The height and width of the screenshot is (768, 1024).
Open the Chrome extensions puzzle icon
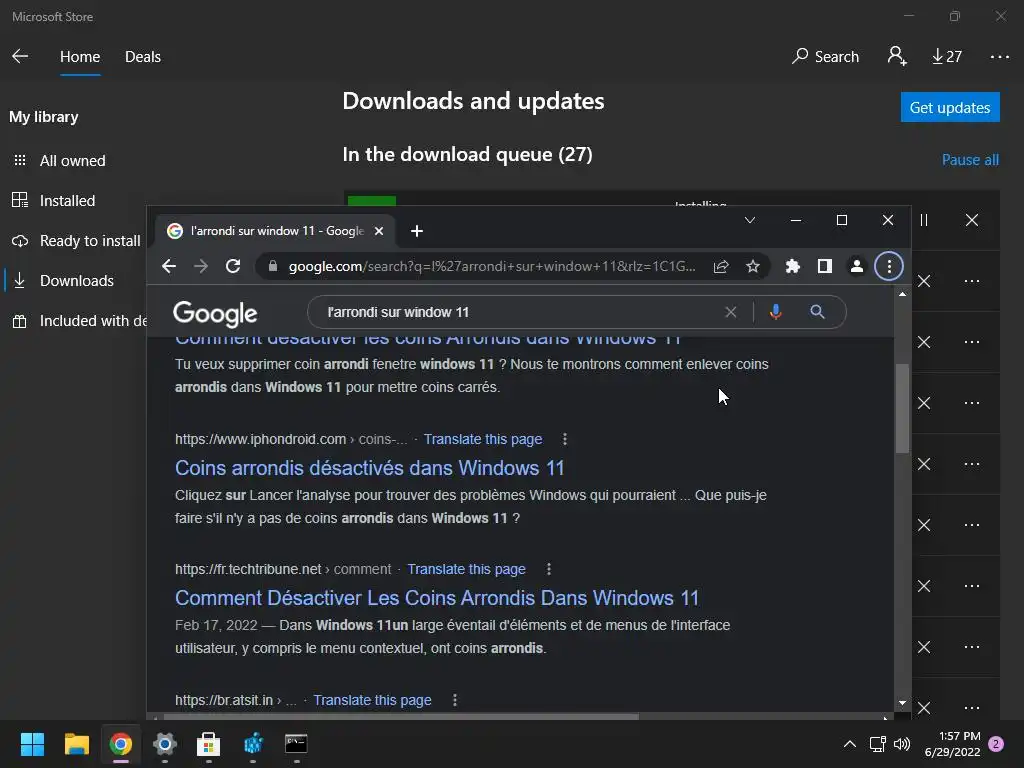pos(793,266)
